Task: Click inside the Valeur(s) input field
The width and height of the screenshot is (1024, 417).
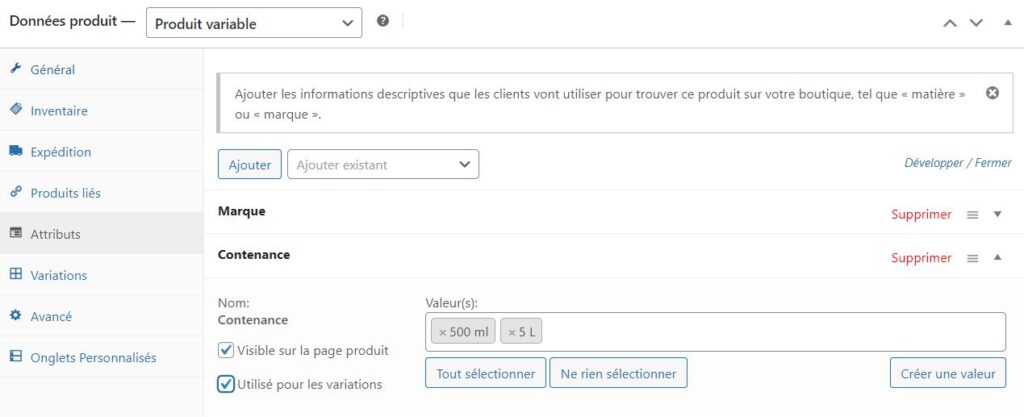Action: [770, 332]
